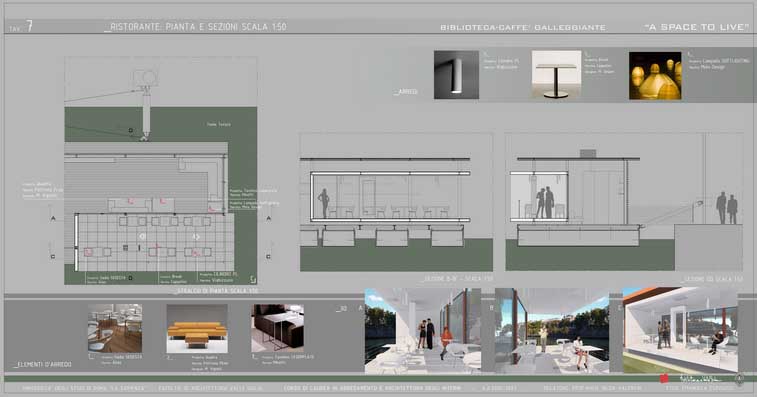
Task: Select the dining chairs interior photo
Action: [x=115, y=328]
